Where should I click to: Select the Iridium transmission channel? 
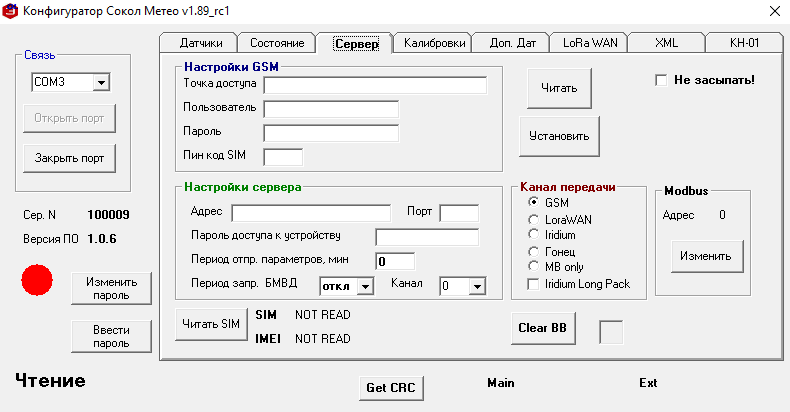(x=533, y=235)
